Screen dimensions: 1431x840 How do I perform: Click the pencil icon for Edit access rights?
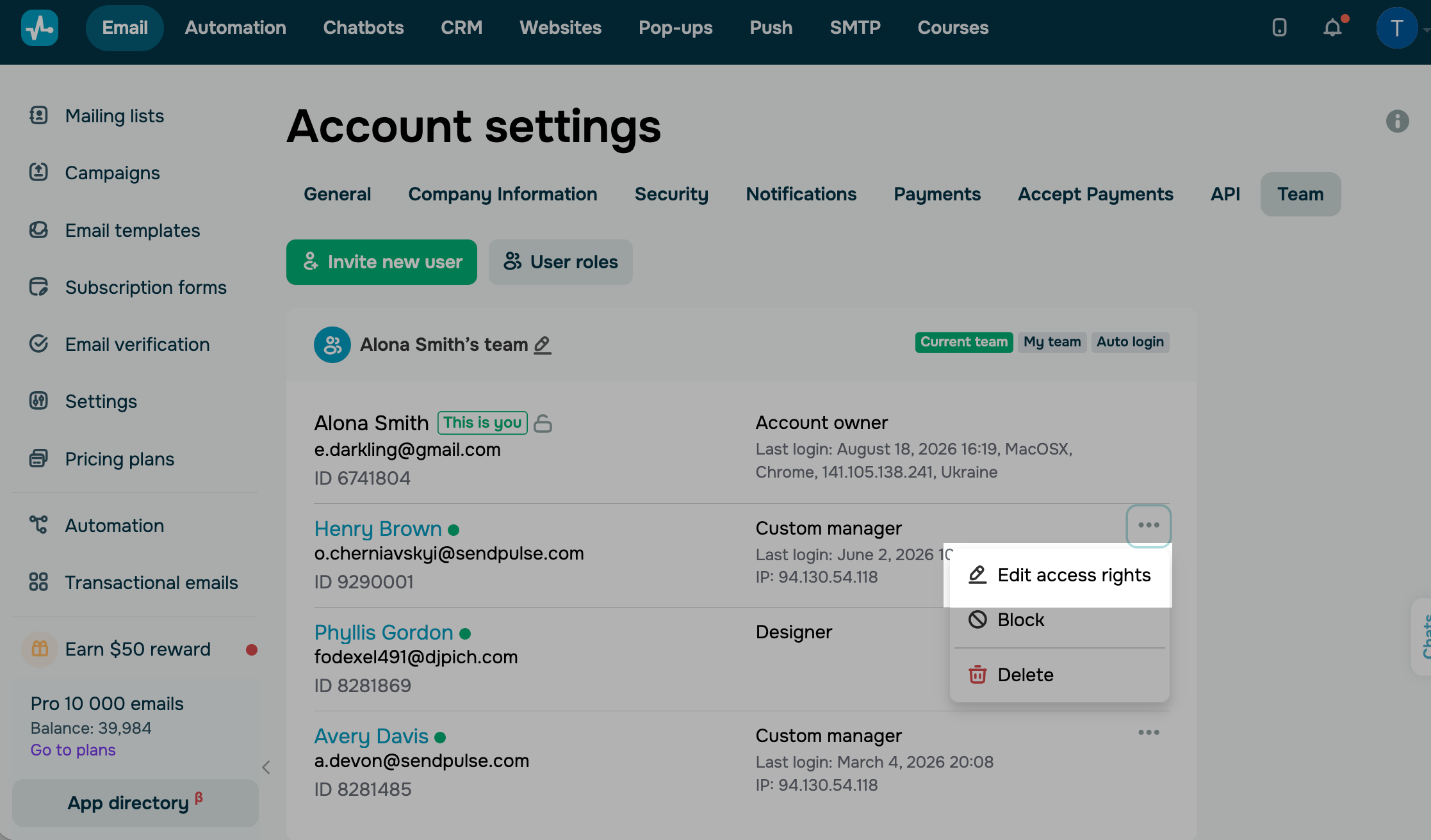(x=977, y=575)
